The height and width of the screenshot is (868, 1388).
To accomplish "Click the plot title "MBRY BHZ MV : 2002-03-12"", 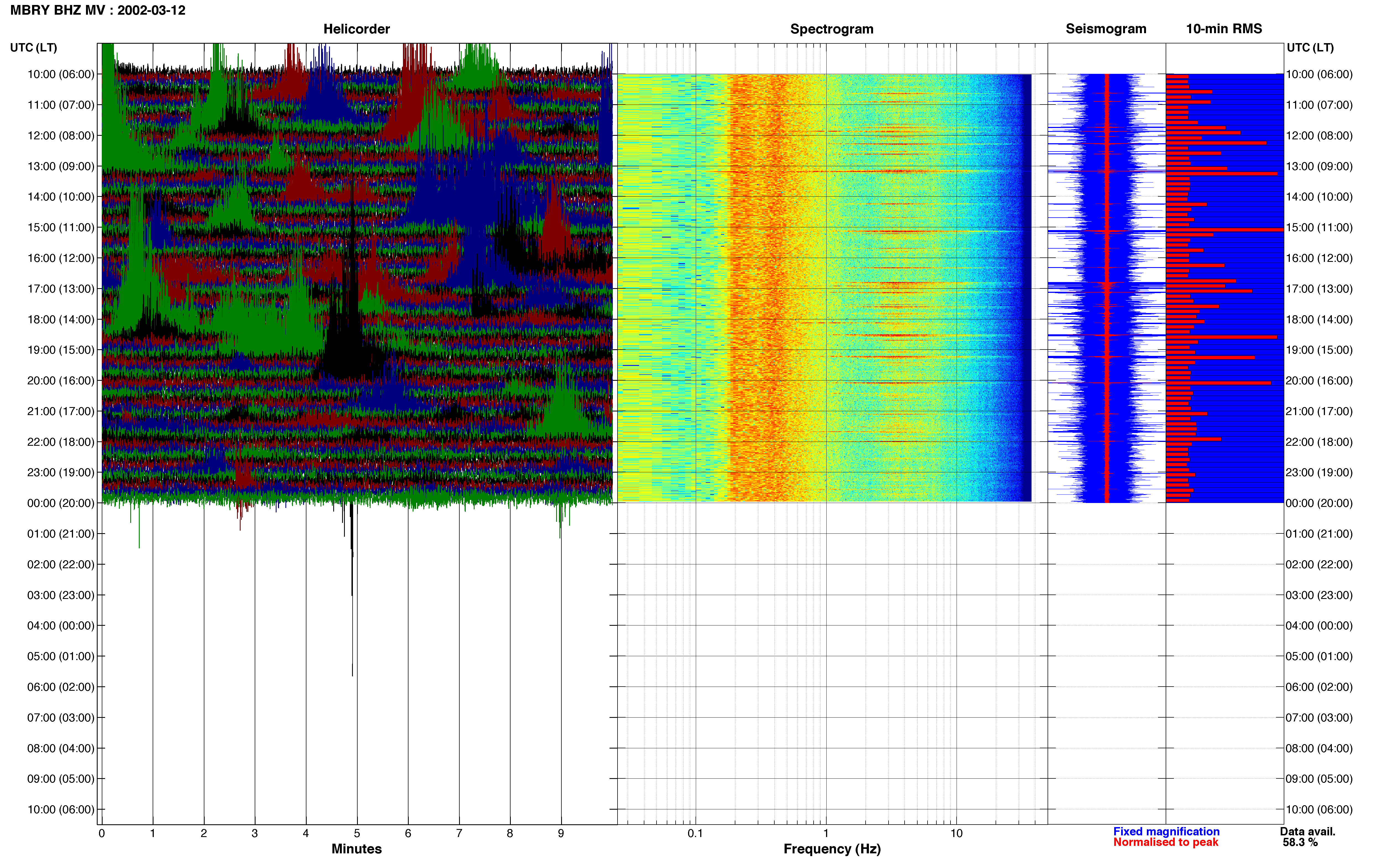I will coord(98,10).
